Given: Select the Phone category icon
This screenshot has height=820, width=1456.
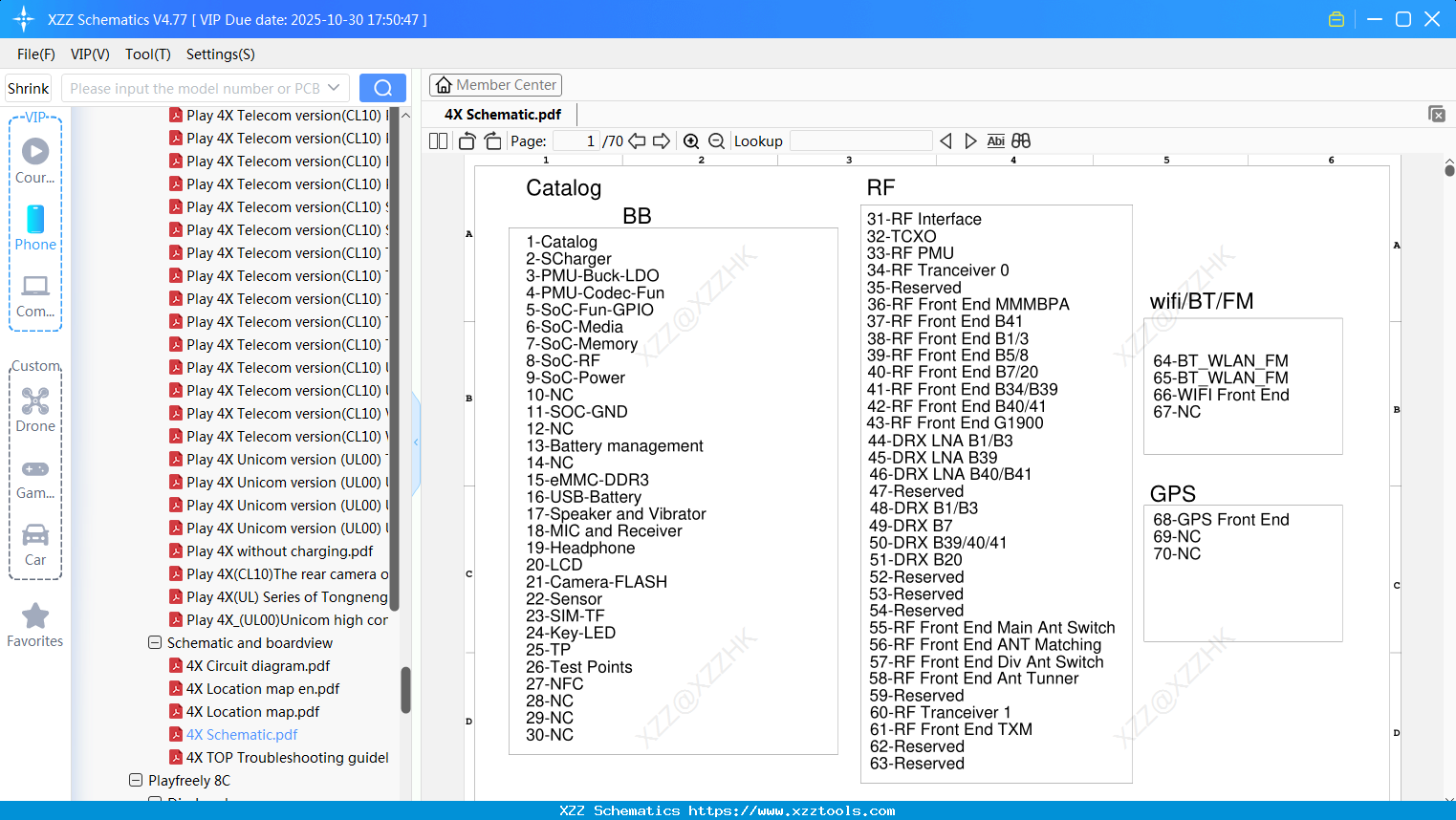Looking at the screenshot, I should [35, 227].
